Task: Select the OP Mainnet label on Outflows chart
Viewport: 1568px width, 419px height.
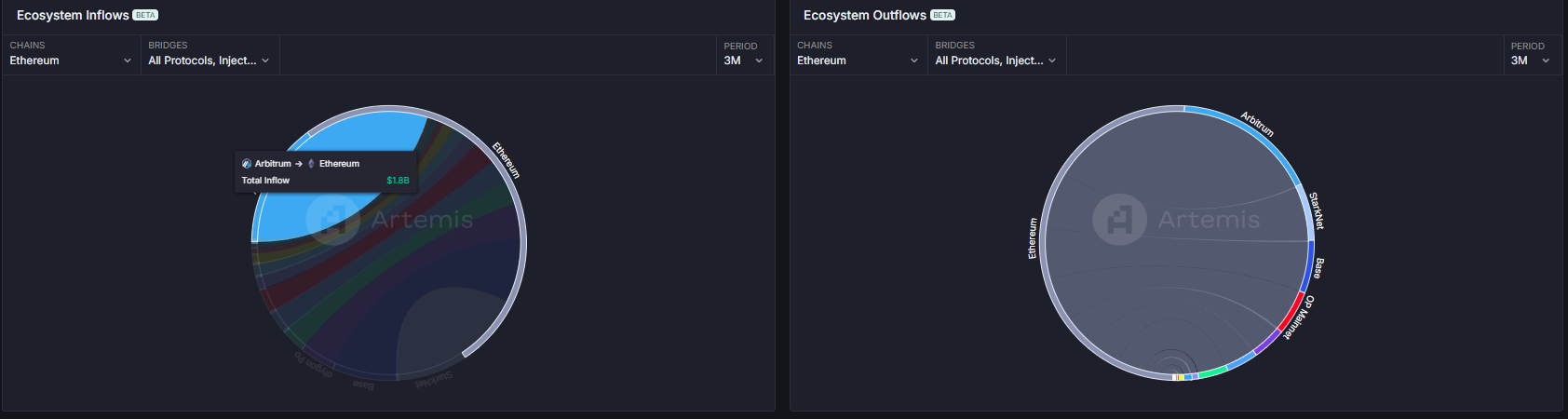Action: (1299, 318)
